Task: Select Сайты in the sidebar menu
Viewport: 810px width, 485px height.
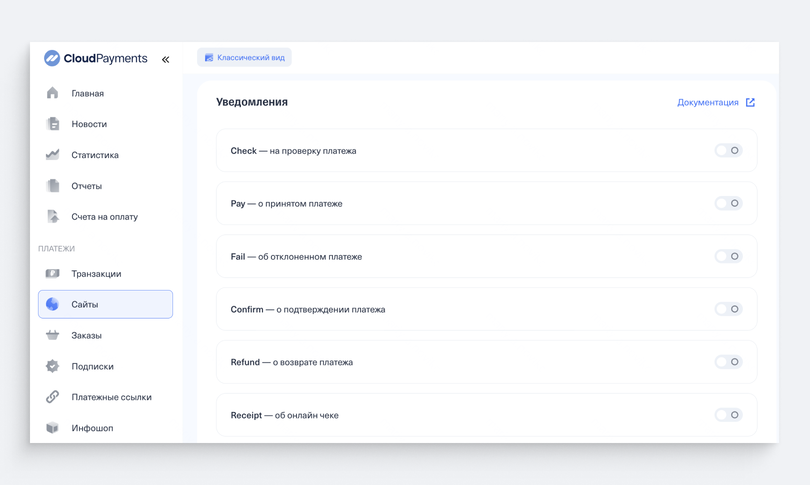Action: (105, 304)
